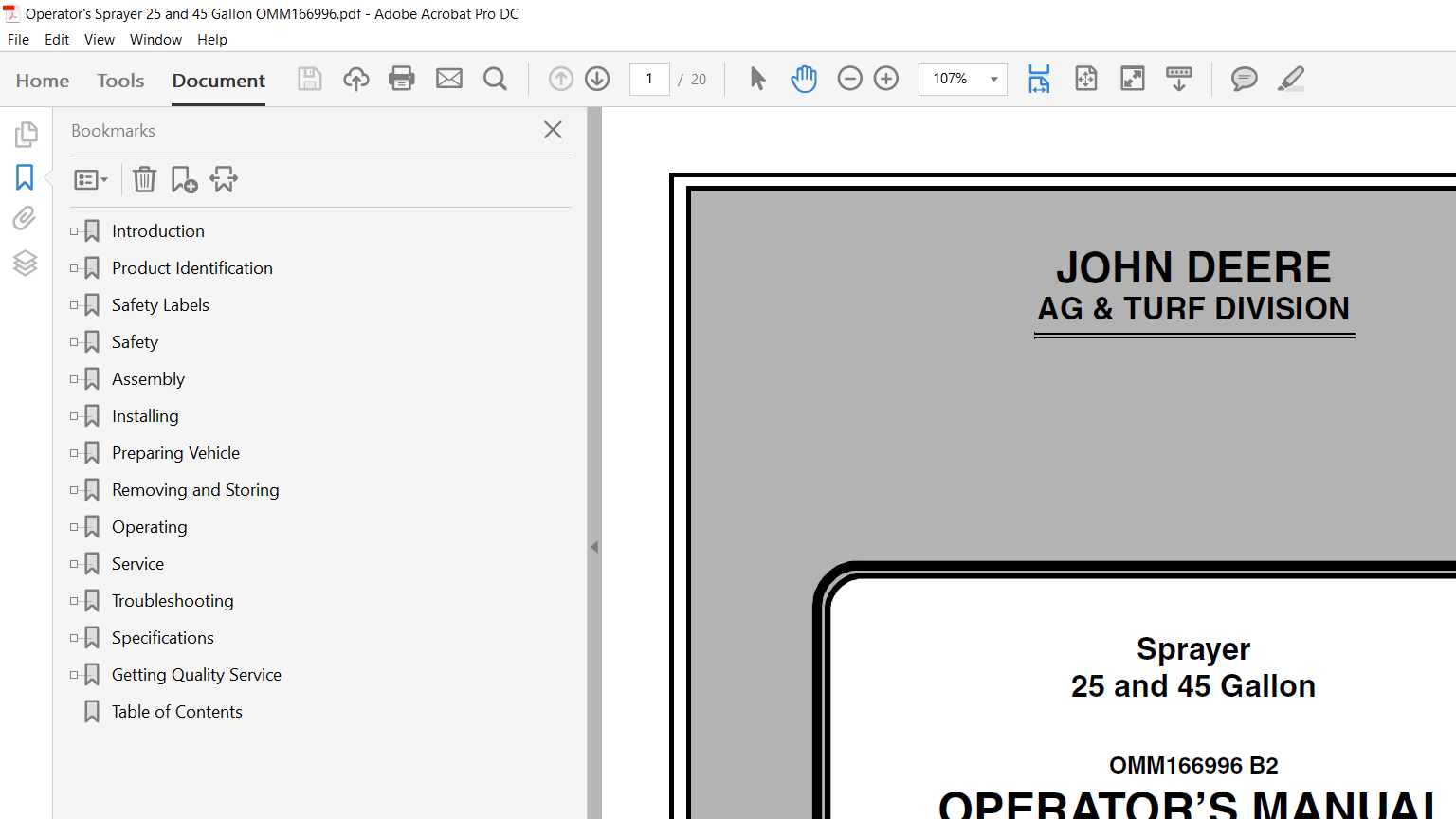
Task: Activate the Hand pan tool
Action: (x=804, y=79)
